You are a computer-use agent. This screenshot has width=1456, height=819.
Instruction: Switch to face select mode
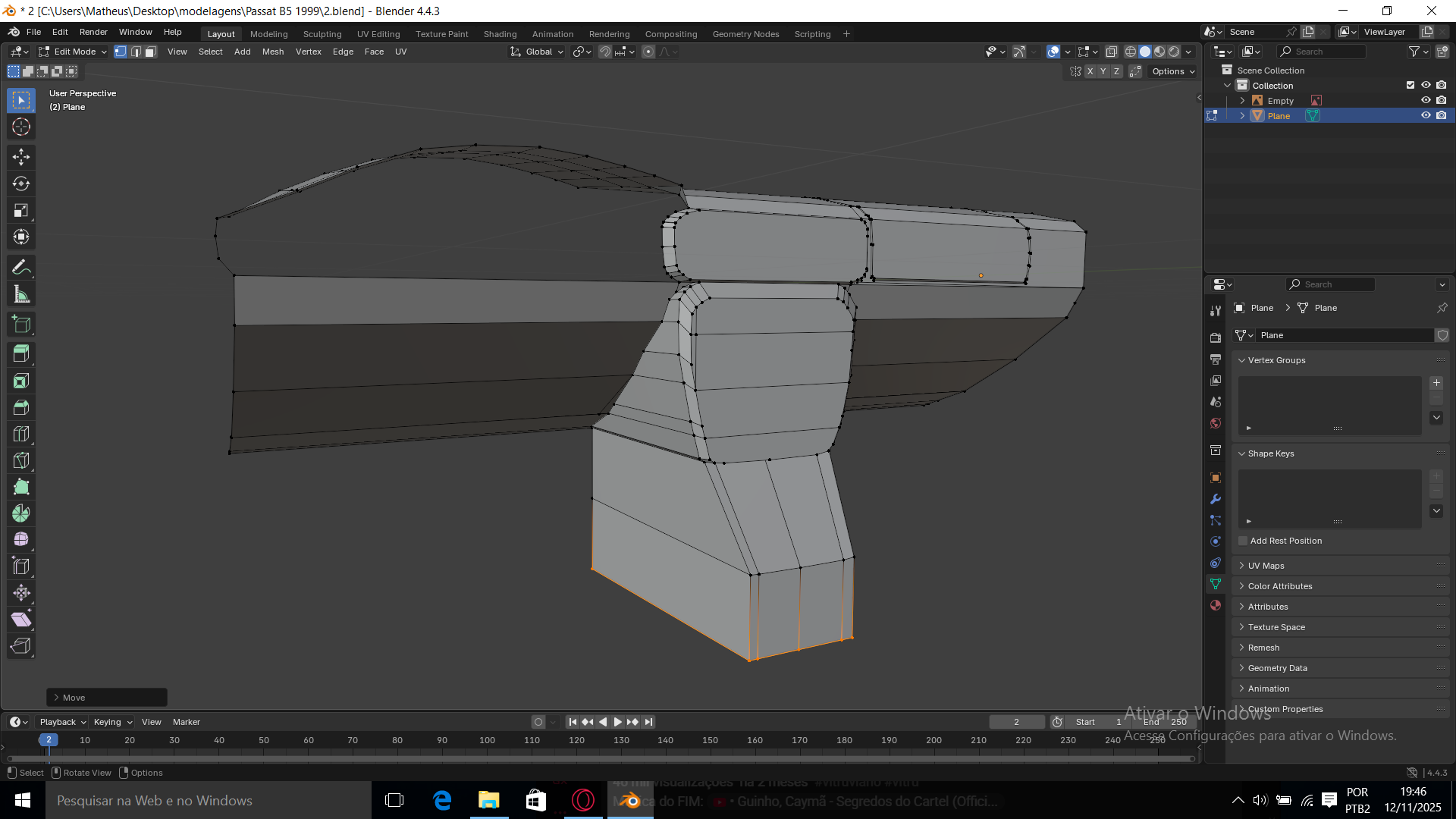(151, 52)
